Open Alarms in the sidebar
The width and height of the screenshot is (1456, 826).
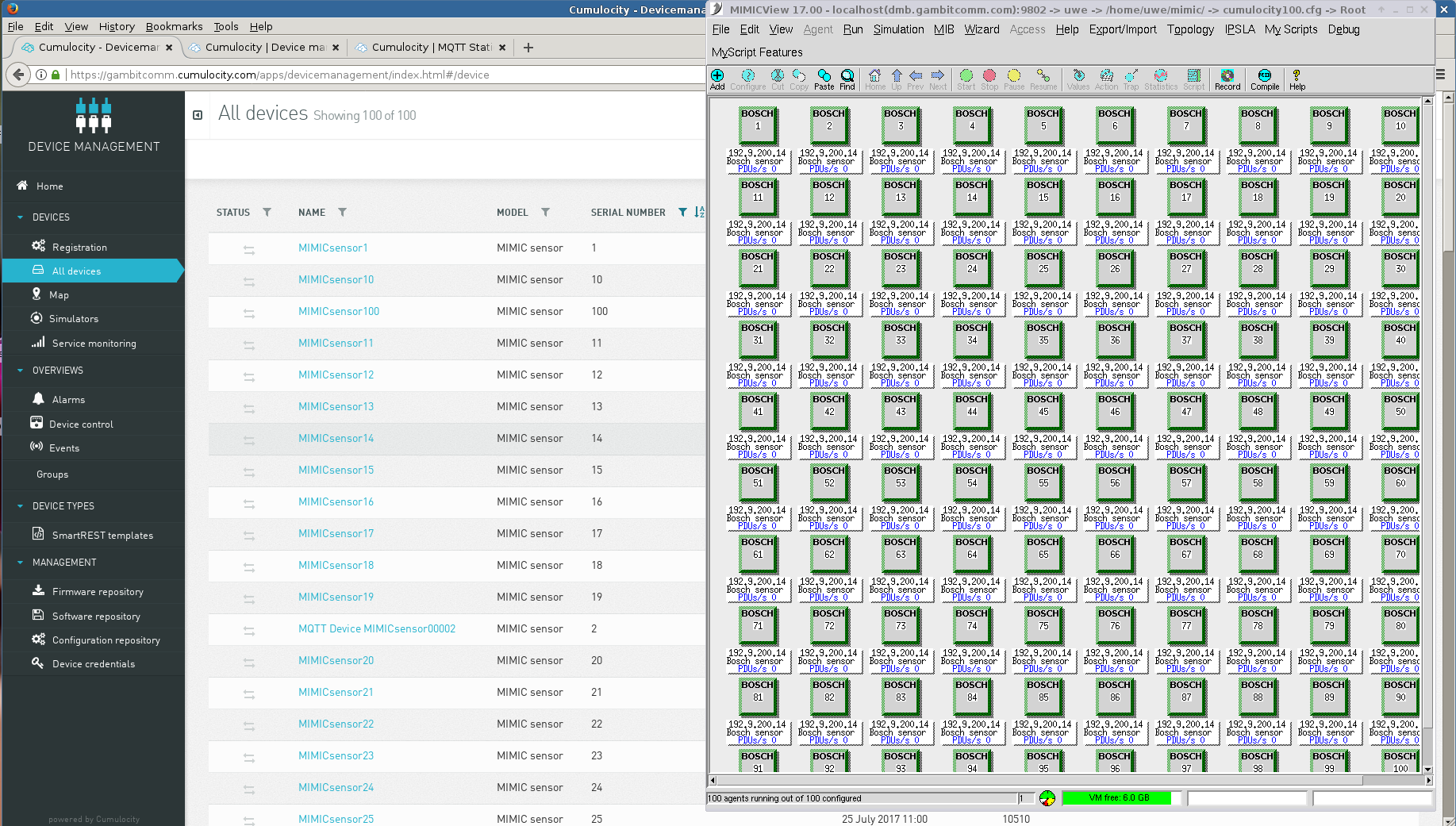(x=68, y=400)
